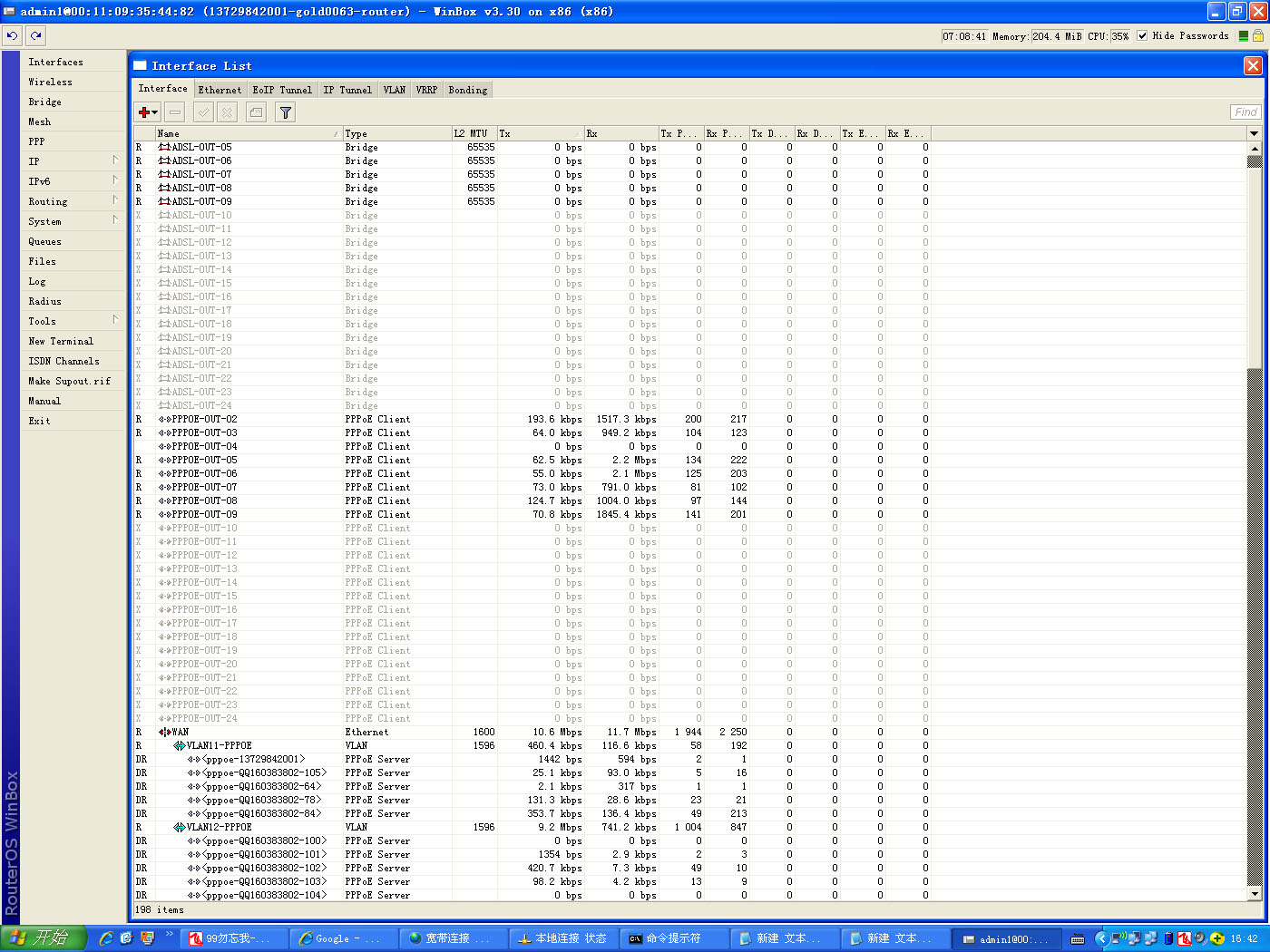Click the VLAN icon of VLAN12-PPPOE
1270x952 pixels.
click(x=179, y=827)
